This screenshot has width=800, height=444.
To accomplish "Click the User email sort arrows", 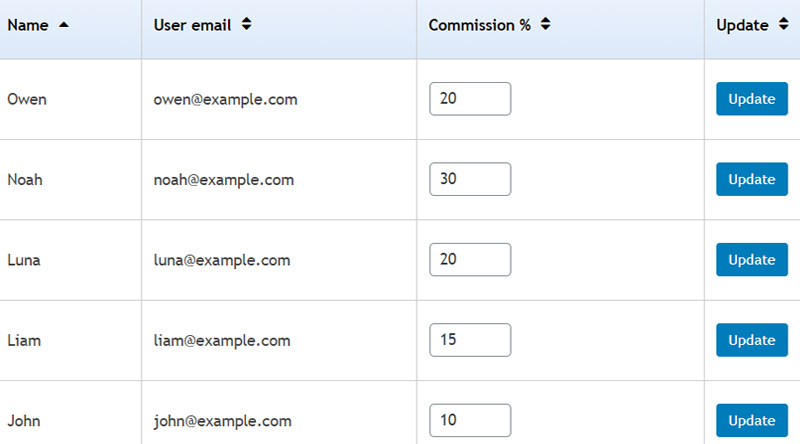I will click(246, 24).
